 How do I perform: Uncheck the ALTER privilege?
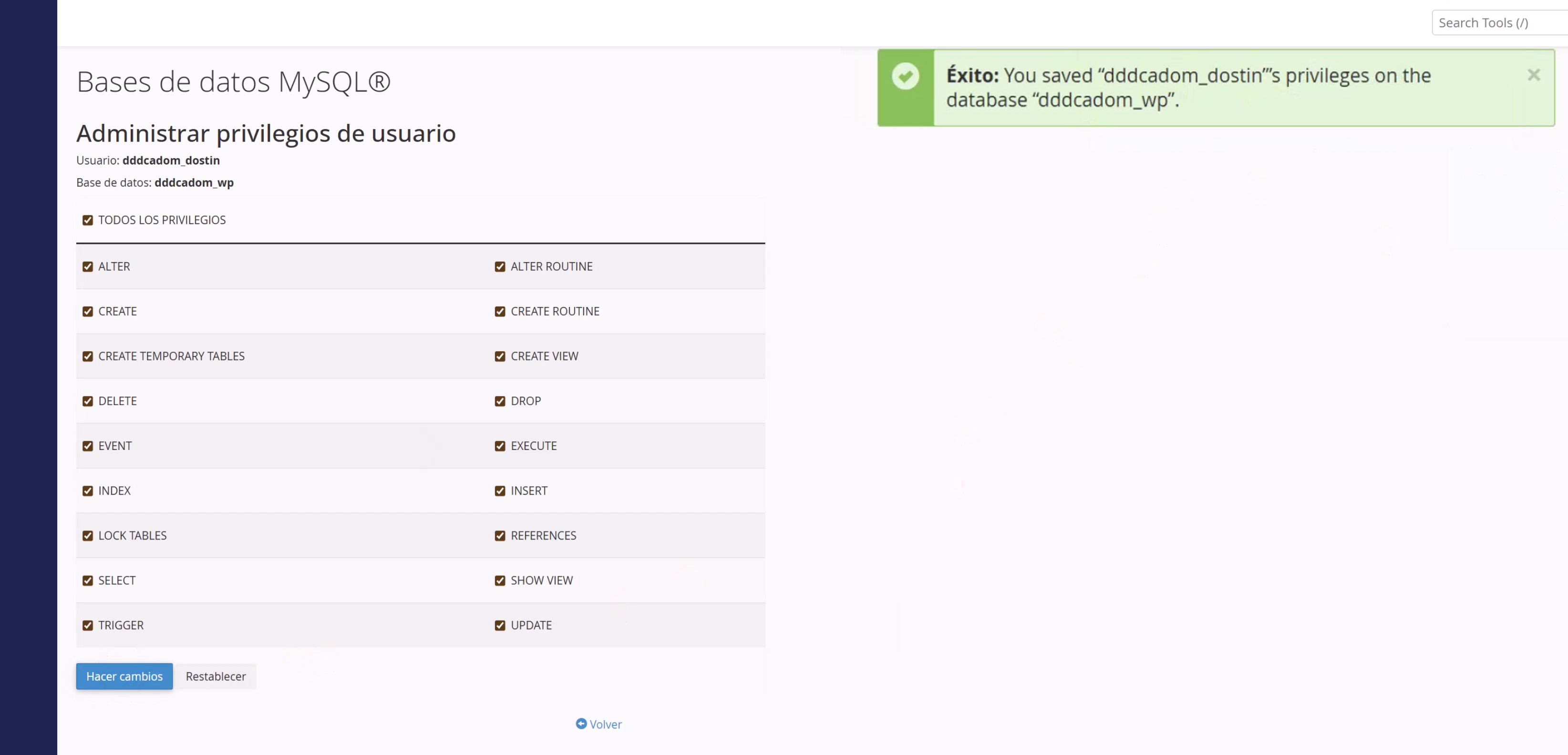coord(88,266)
